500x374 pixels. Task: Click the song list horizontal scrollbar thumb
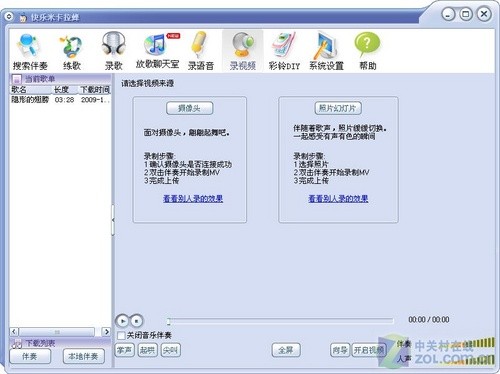click(x=57, y=332)
